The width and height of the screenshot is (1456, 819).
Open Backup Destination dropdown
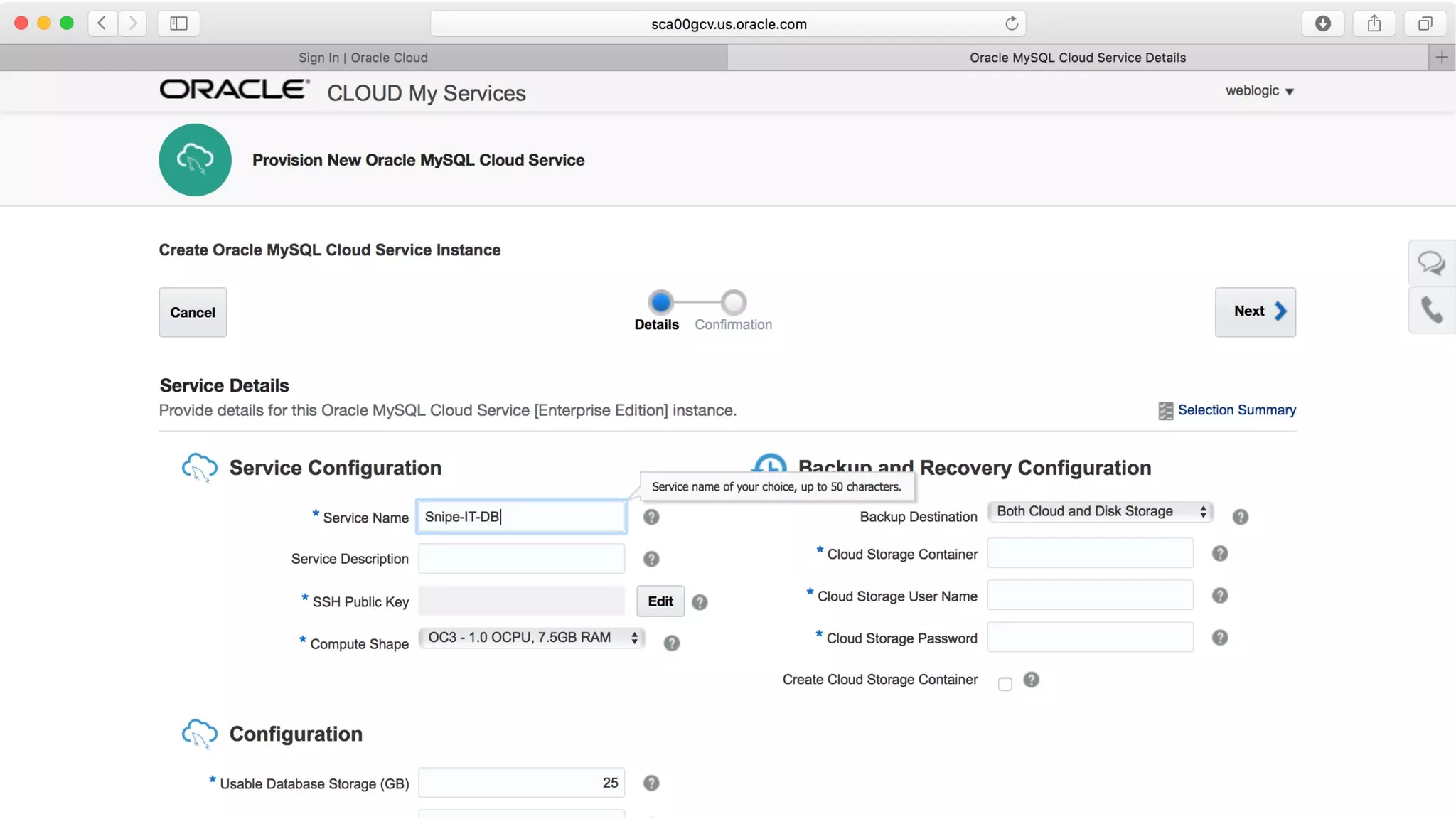click(1100, 512)
